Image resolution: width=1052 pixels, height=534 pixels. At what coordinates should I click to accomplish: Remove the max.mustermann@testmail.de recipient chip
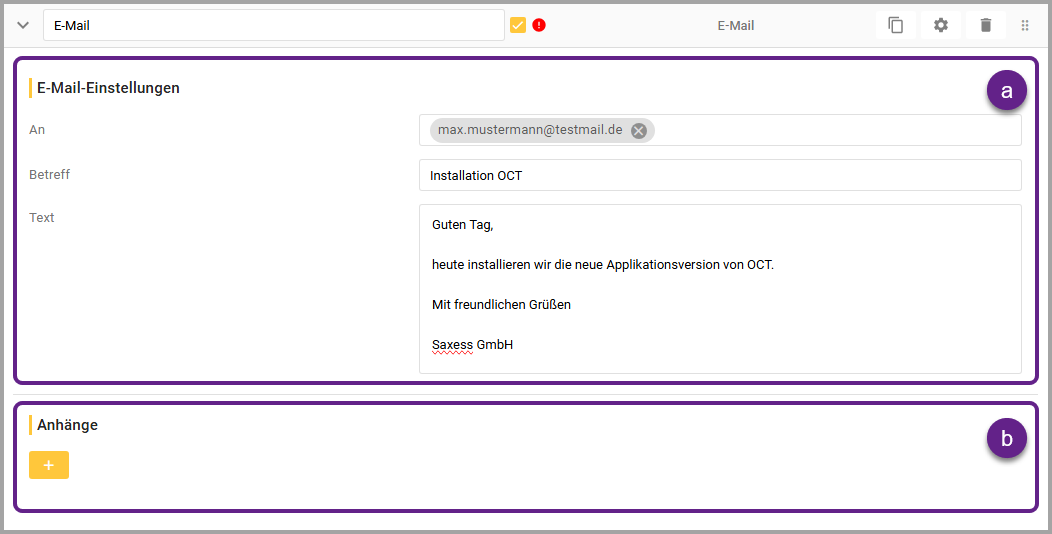pos(639,131)
